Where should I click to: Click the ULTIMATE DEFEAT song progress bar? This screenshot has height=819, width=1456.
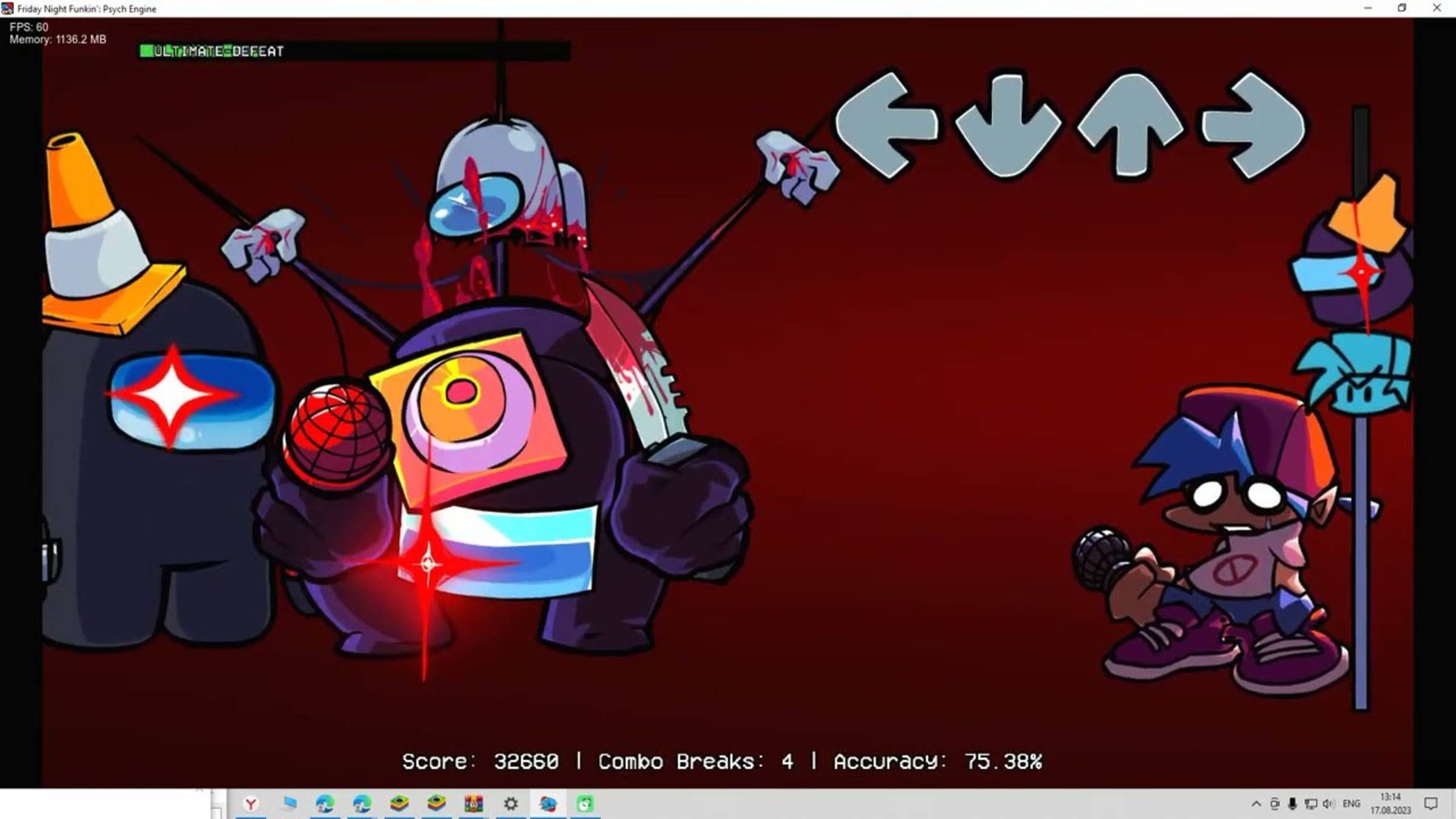pyautogui.click(x=354, y=51)
